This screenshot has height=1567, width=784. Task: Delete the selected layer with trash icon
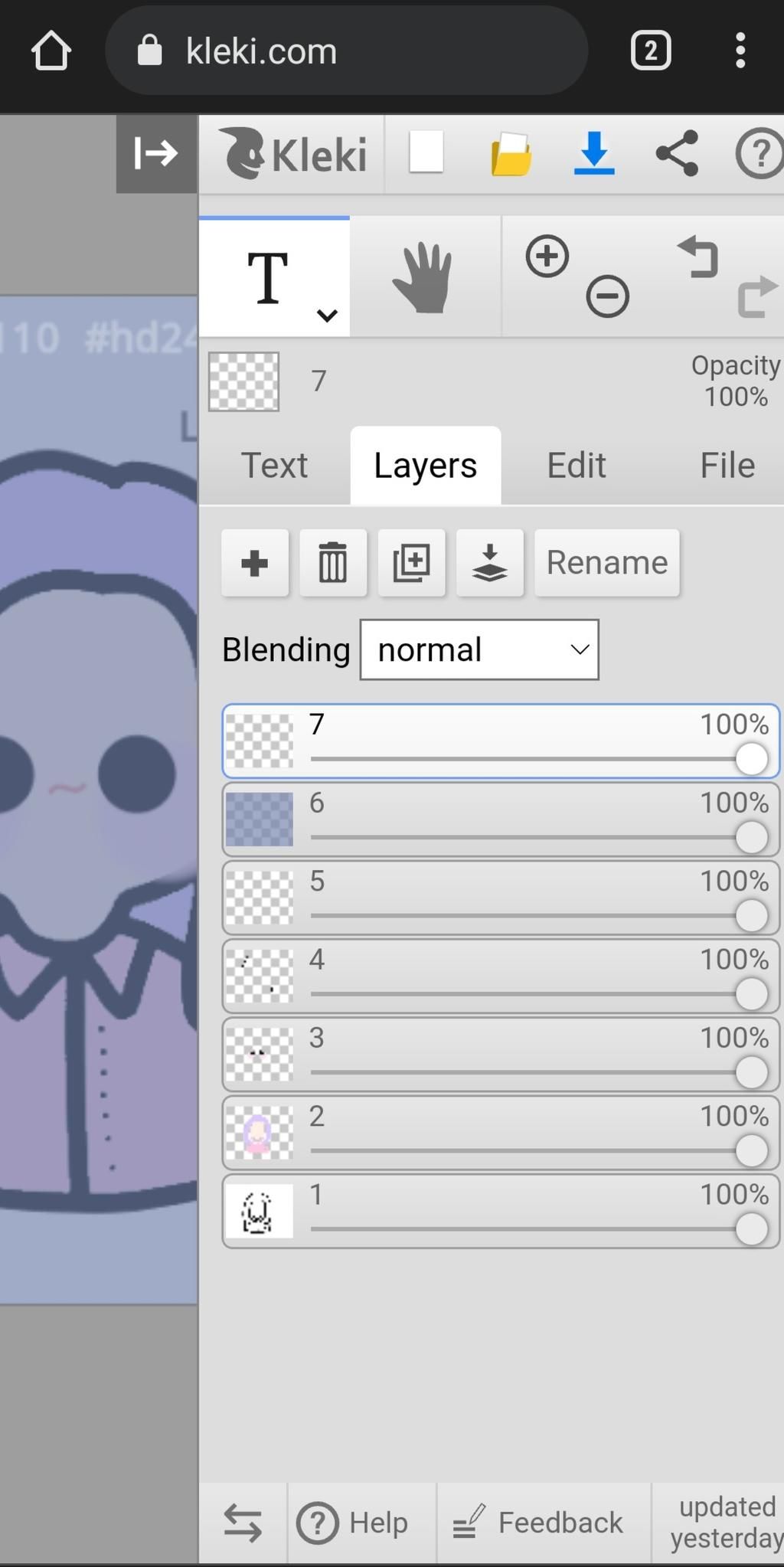(333, 563)
